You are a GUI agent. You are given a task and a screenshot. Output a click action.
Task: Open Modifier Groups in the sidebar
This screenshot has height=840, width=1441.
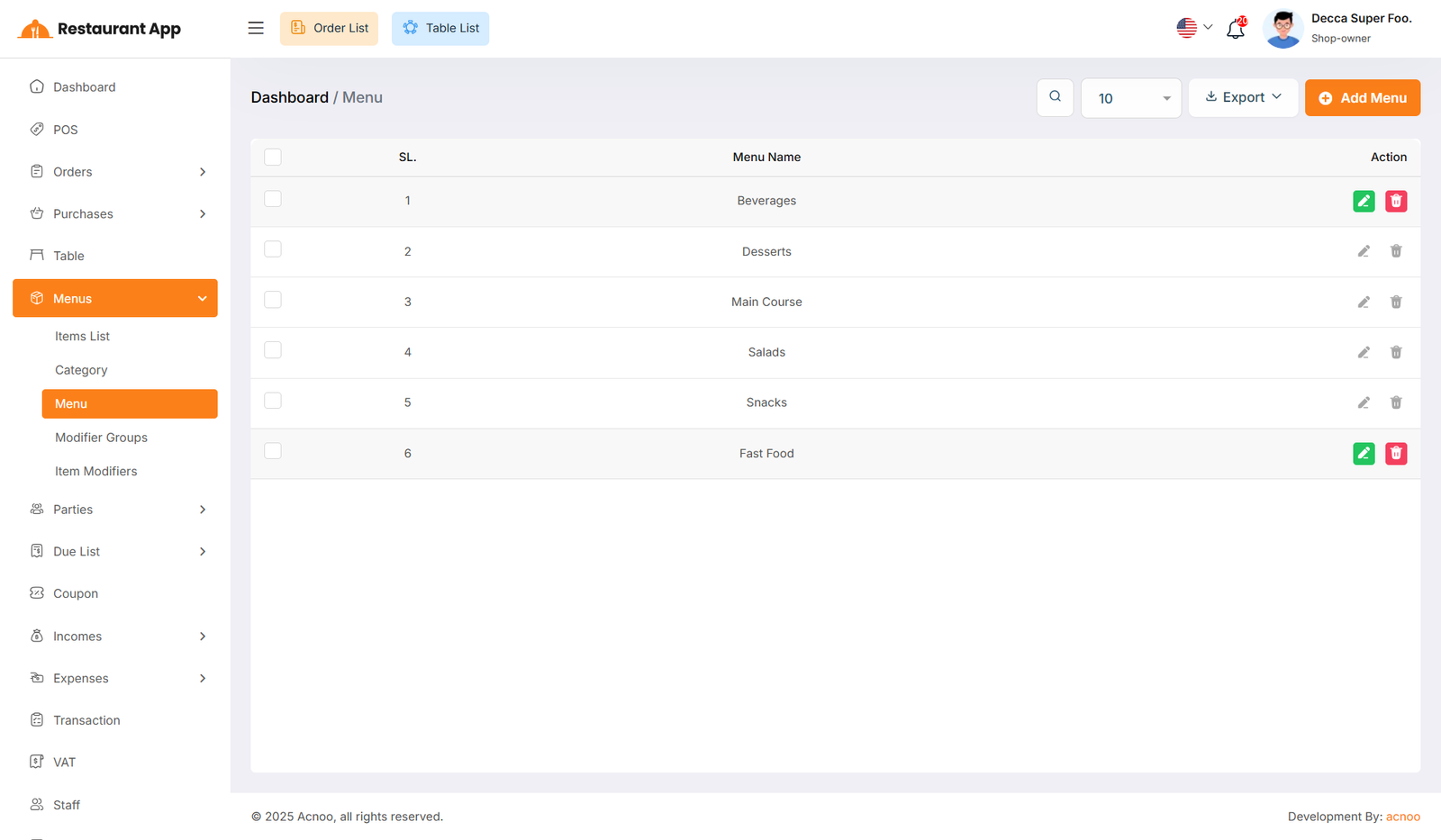(x=101, y=438)
